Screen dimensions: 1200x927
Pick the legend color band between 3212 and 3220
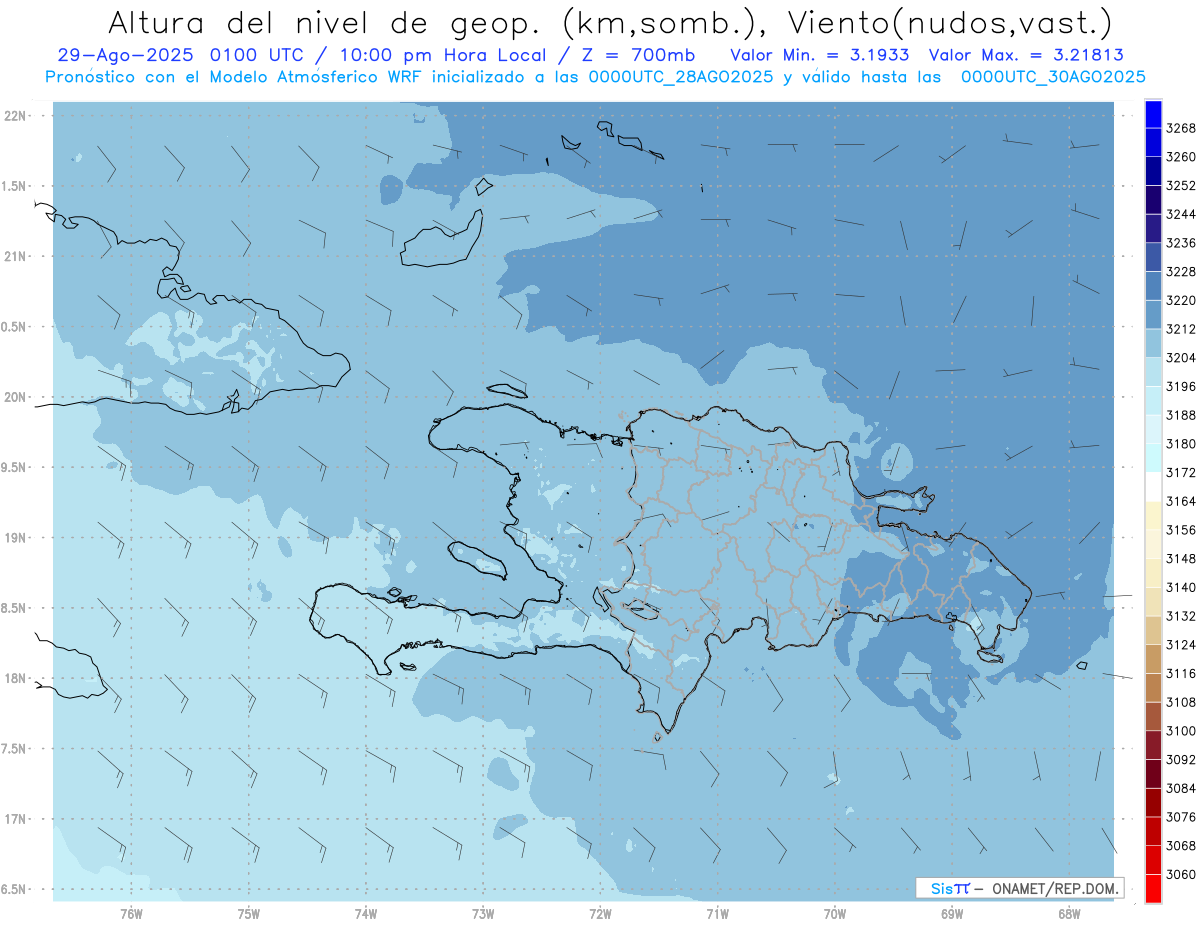click(x=1153, y=314)
